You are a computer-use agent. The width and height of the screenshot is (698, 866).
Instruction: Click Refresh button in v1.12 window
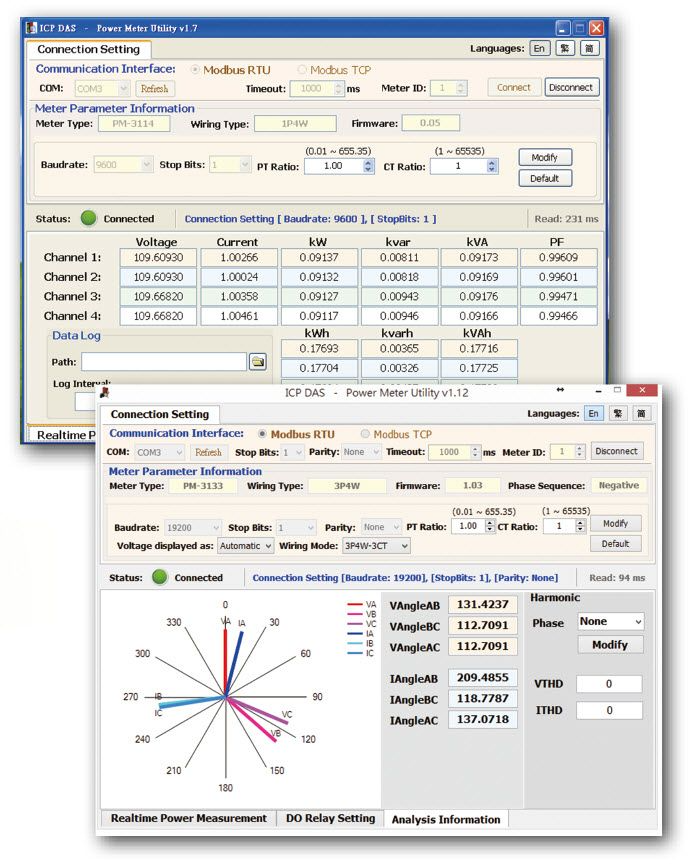208,452
